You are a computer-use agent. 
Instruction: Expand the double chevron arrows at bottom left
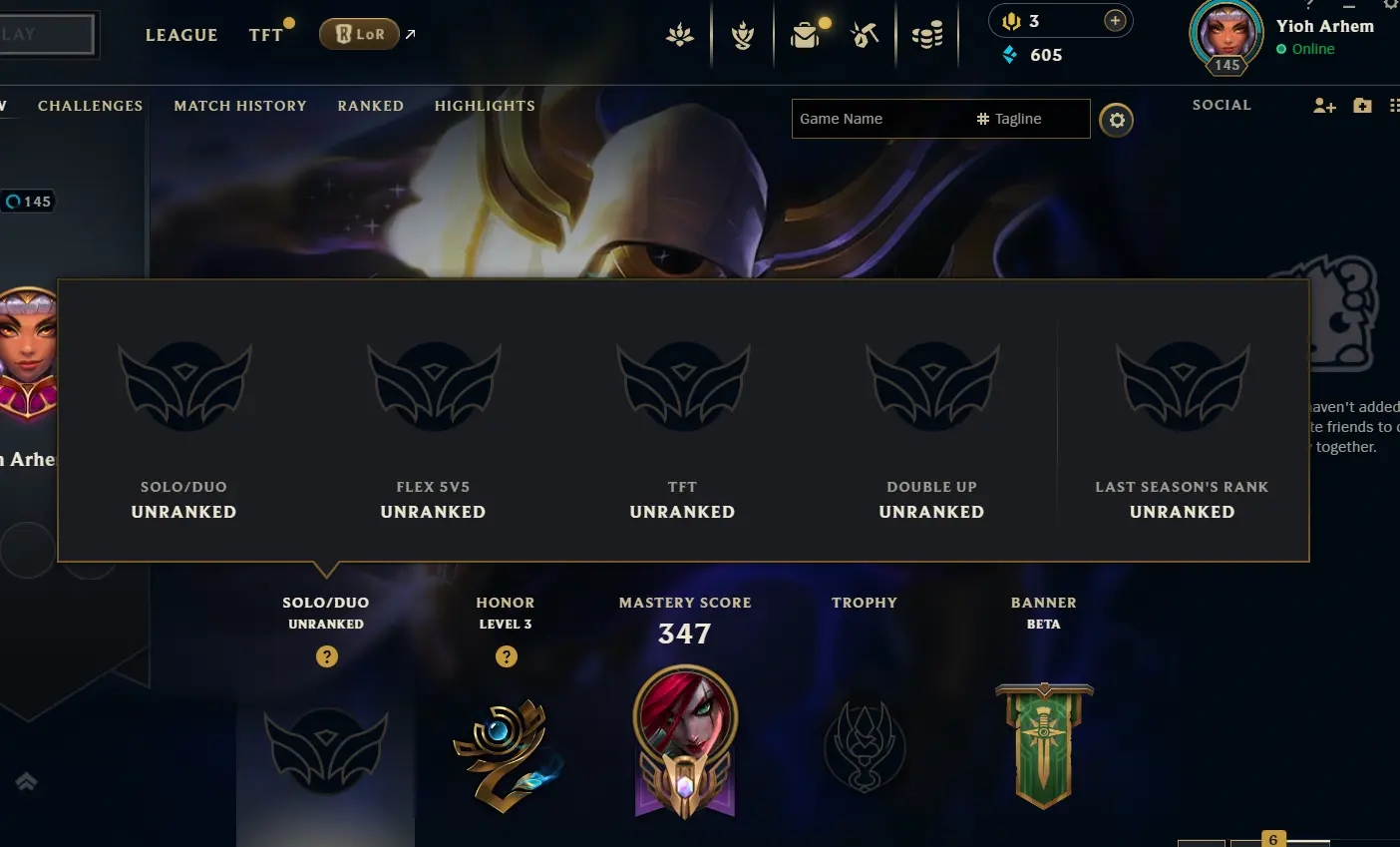(27, 782)
